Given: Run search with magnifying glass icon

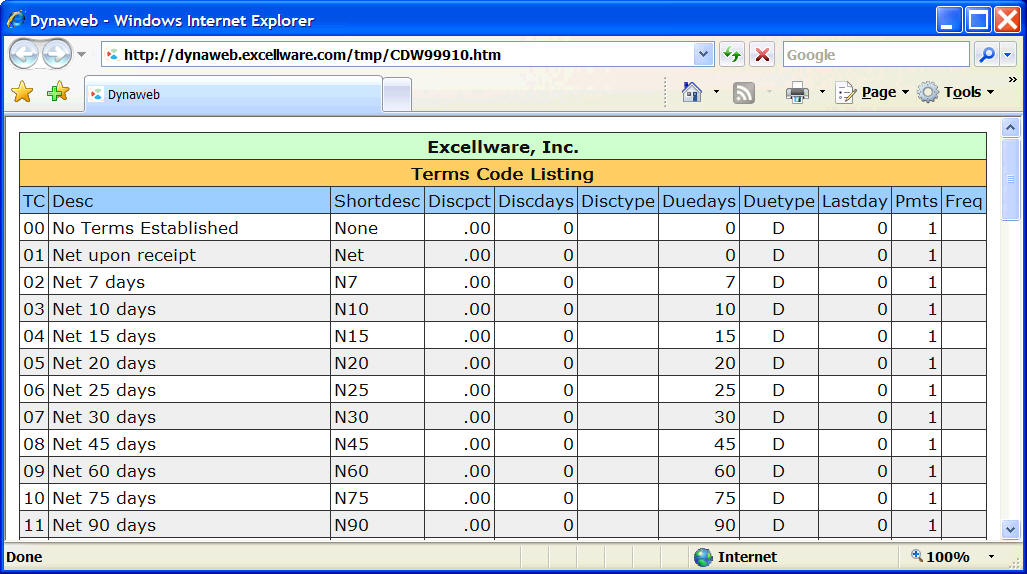Looking at the screenshot, I should coord(987,55).
